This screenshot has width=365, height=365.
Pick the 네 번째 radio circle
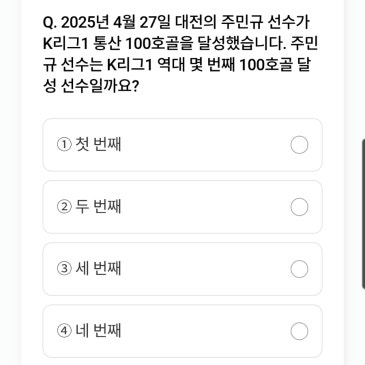coord(299,331)
